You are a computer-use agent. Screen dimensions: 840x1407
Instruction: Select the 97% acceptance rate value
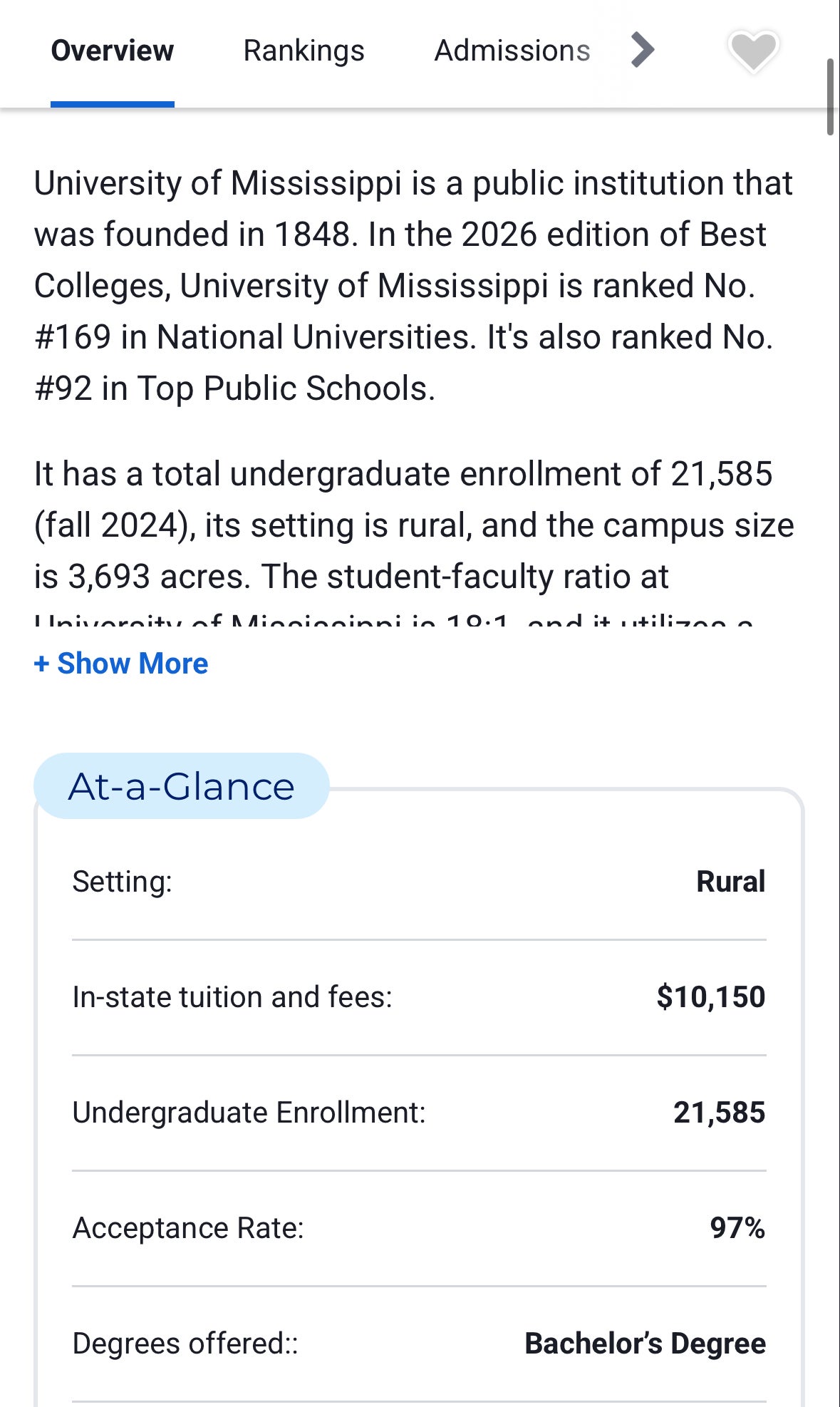[737, 1228]
